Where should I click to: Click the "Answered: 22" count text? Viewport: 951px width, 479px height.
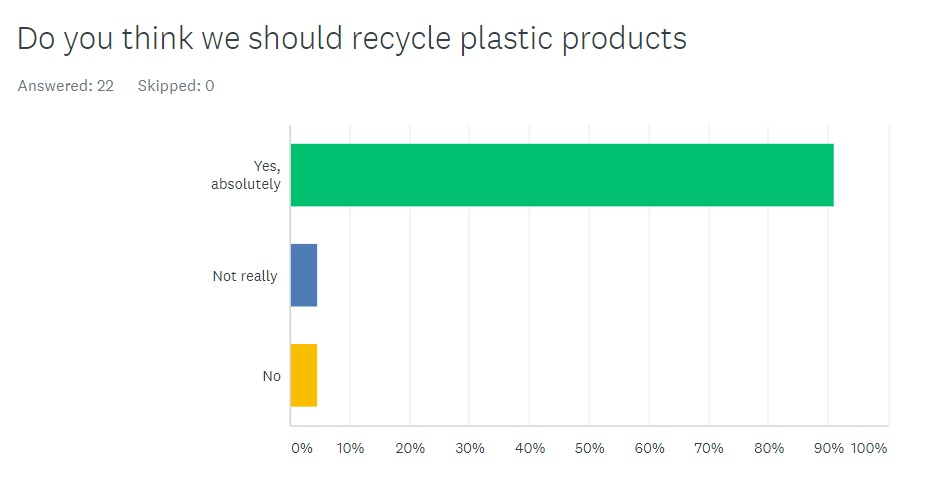pos(65,86)
